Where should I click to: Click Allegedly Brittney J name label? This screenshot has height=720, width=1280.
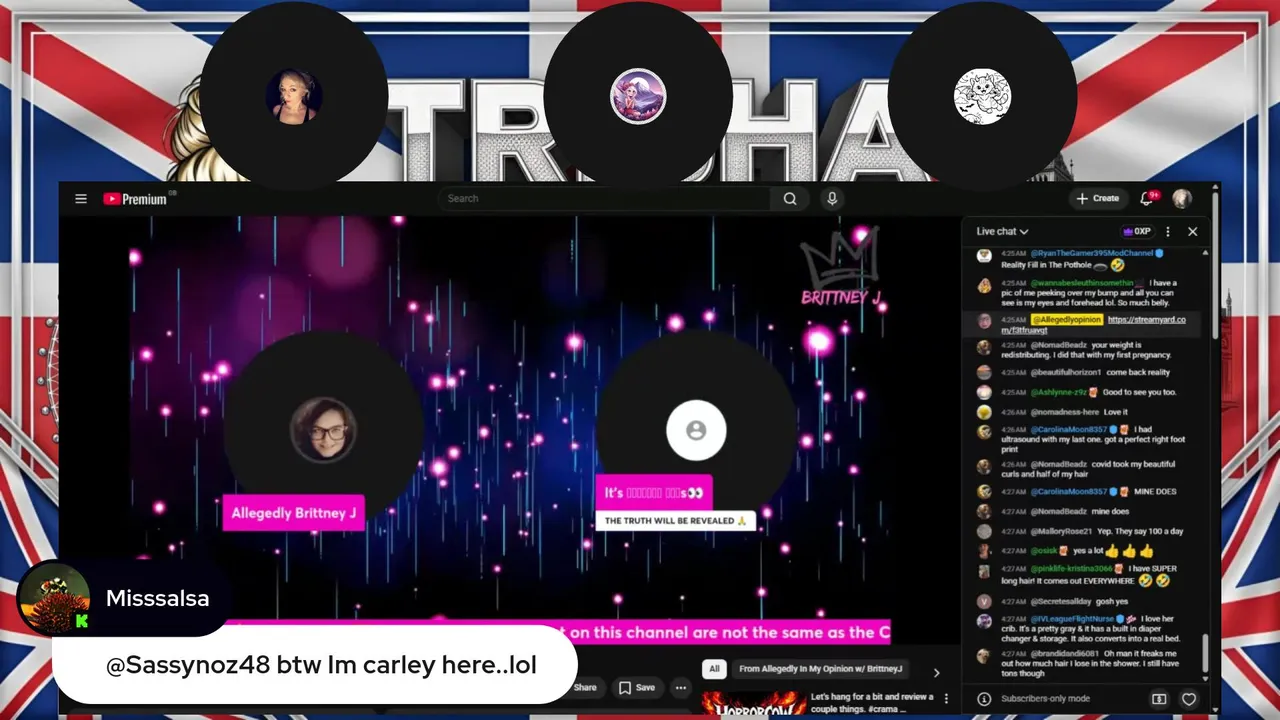click(294, 513)
